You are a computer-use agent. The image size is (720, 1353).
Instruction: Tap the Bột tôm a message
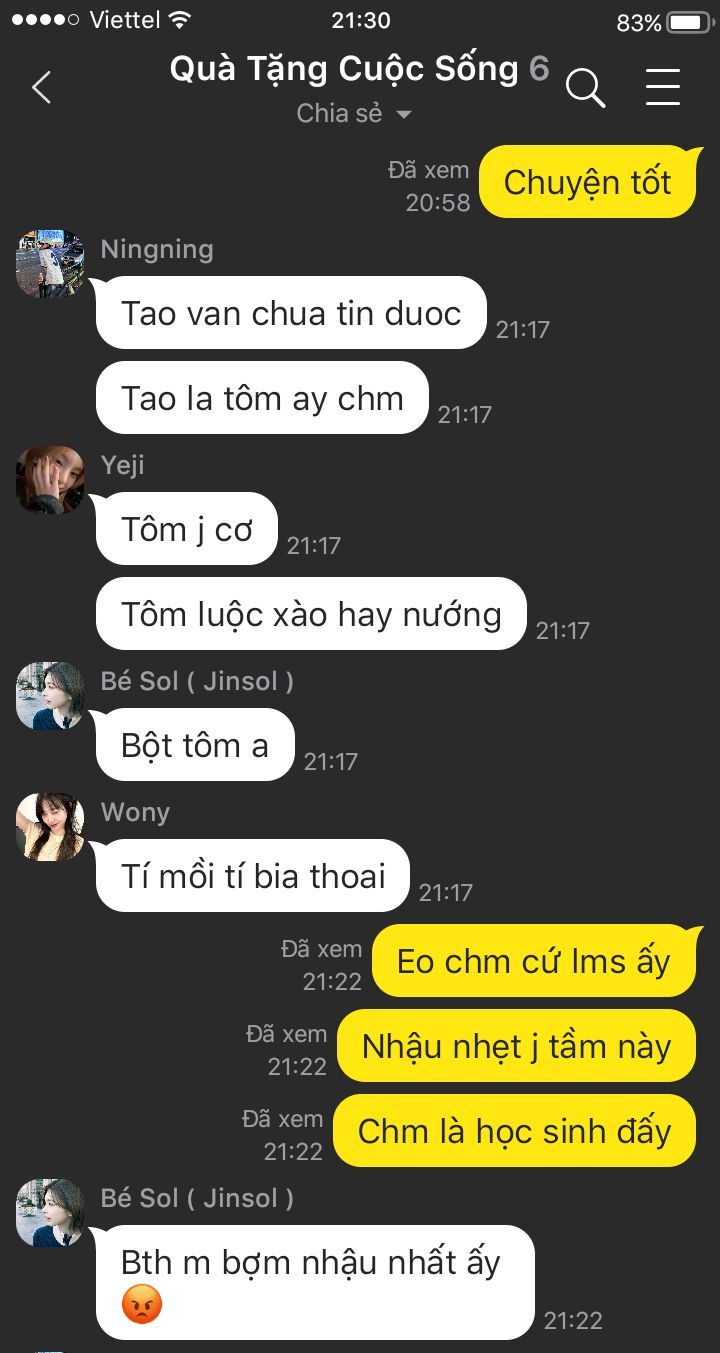click(195, 745)
